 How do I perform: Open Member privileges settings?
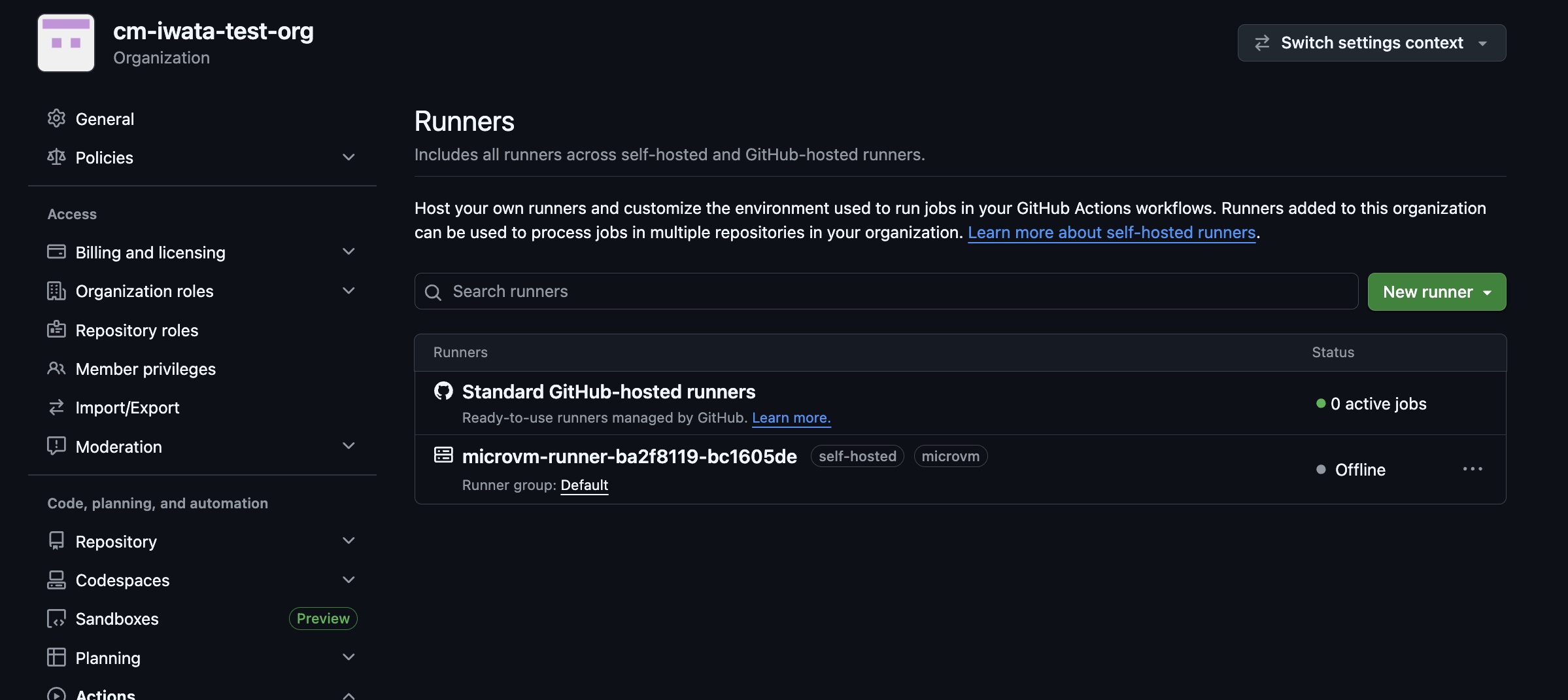click(x=146, y=369)
